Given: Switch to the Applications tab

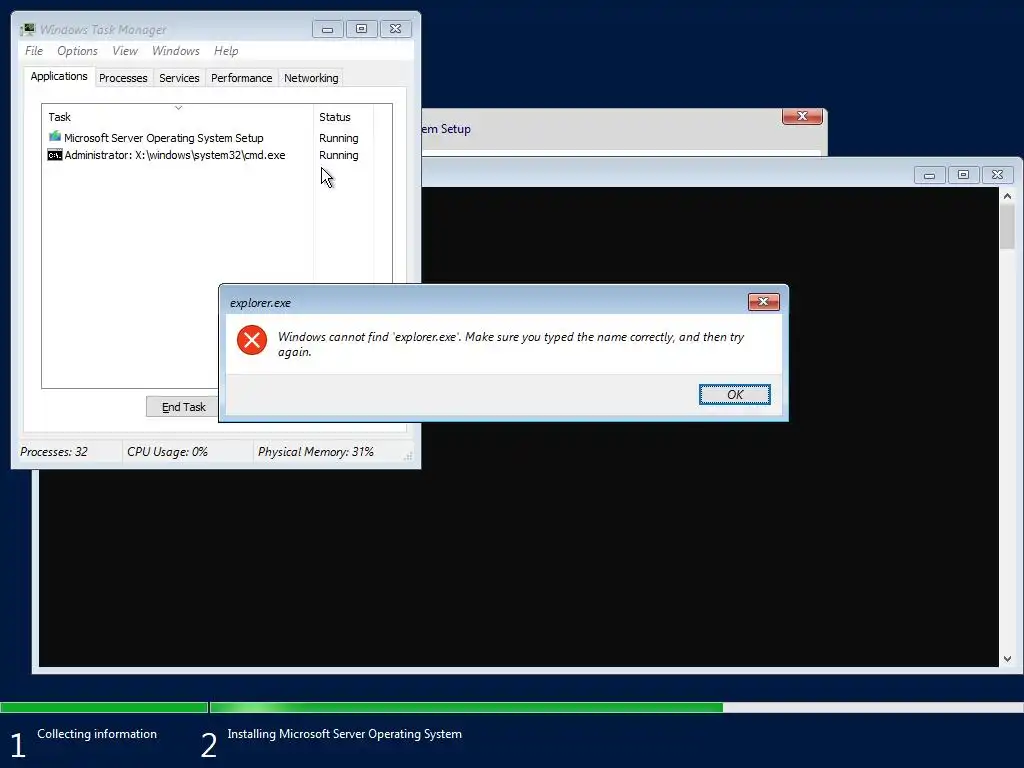Looking at the screenshot, I should coord(59,76).
